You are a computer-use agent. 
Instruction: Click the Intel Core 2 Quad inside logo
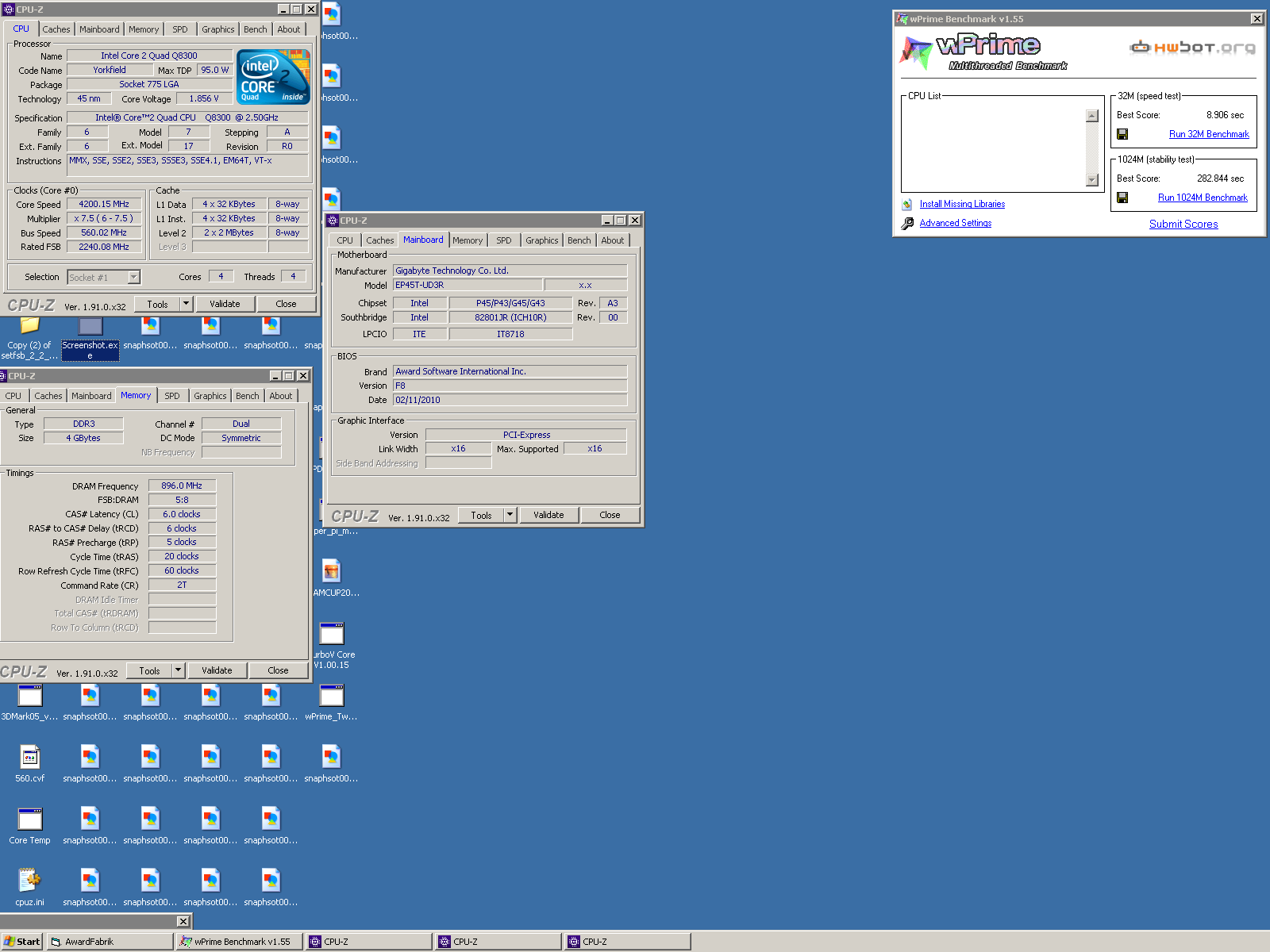274,76
